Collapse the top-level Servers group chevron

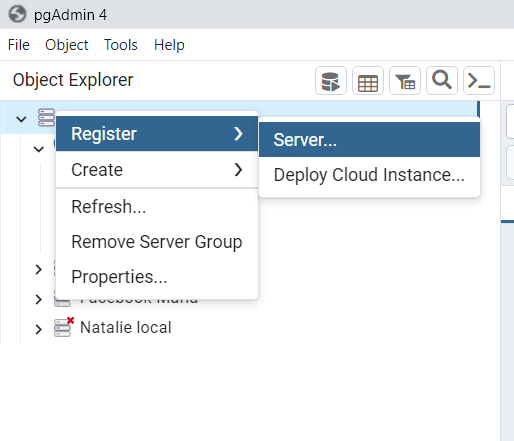click(21, 119)
